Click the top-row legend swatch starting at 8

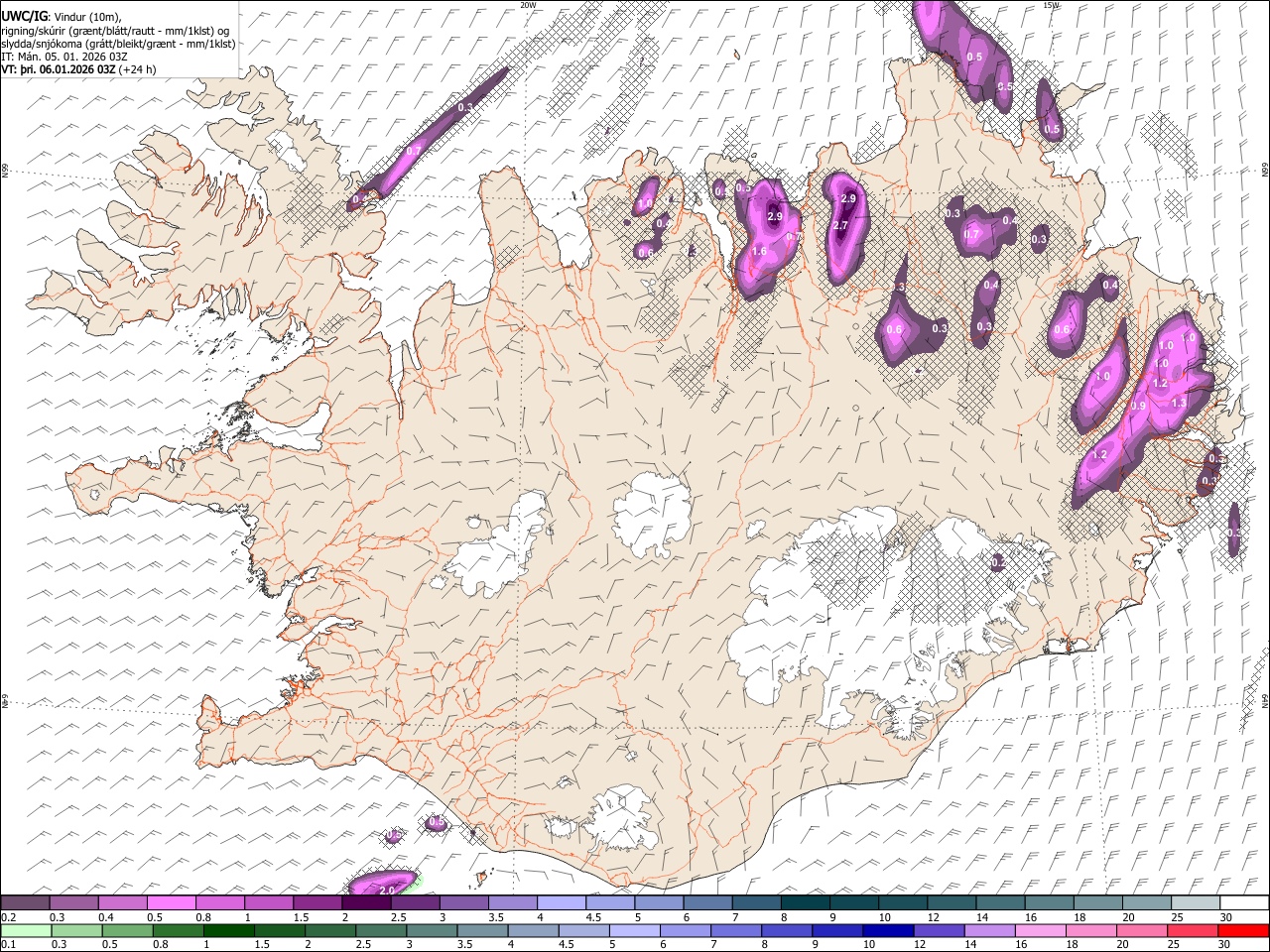[x=806, y=903]
